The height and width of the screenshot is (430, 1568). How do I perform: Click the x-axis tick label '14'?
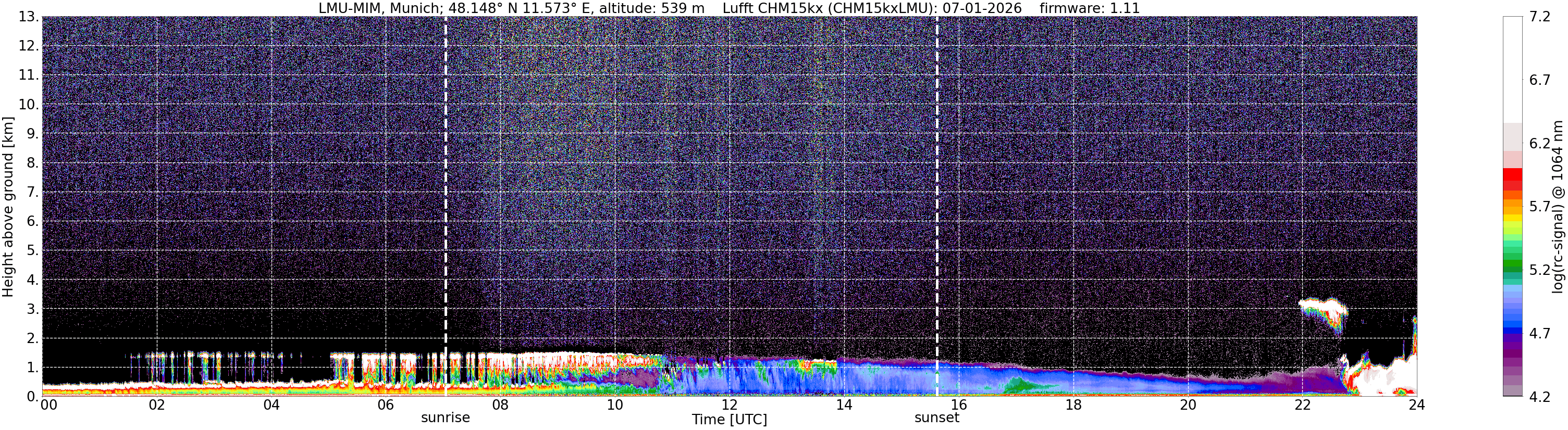[x=844, y=405]
